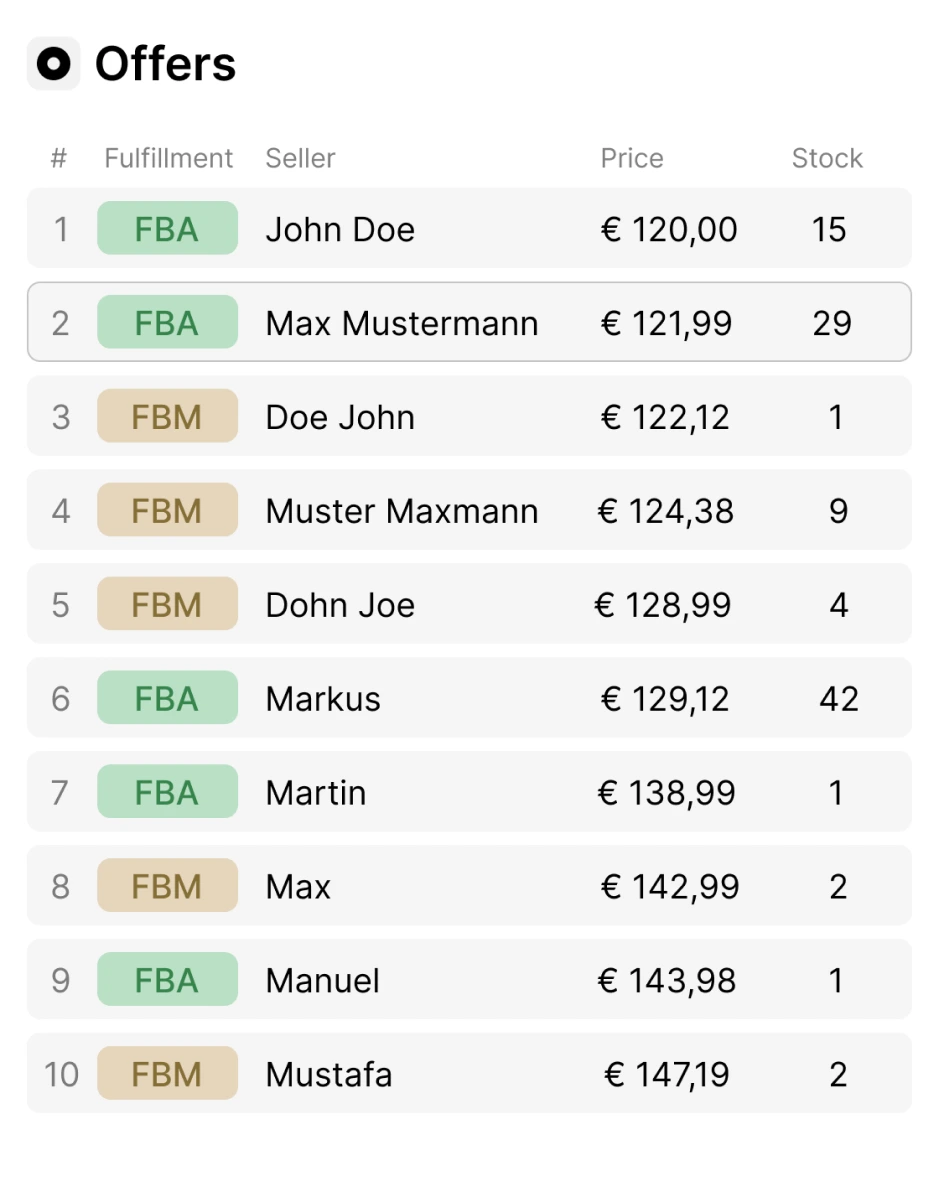Toggle the FBM badge on Max's row
Viewport: 939px width, 1180px height.
(x=166, y=886)
